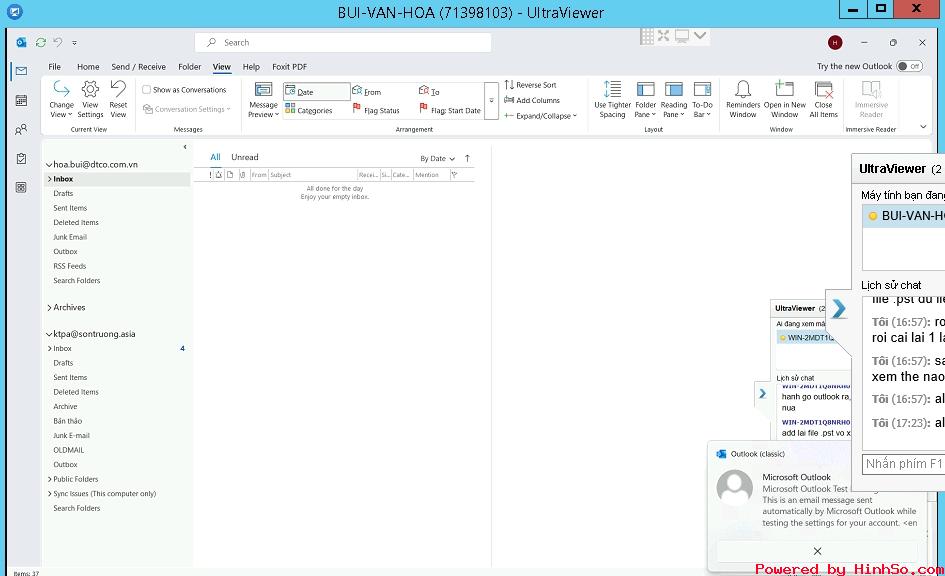The image size is (945, 576).
Task: Collapse the ktpa@sontruong.asia account
Action: [49, 334]
